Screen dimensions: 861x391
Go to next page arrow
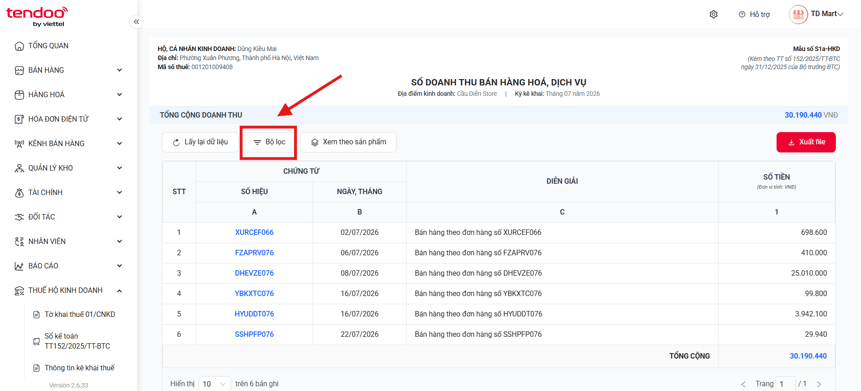pyautogui.click(x=819, y=384)
